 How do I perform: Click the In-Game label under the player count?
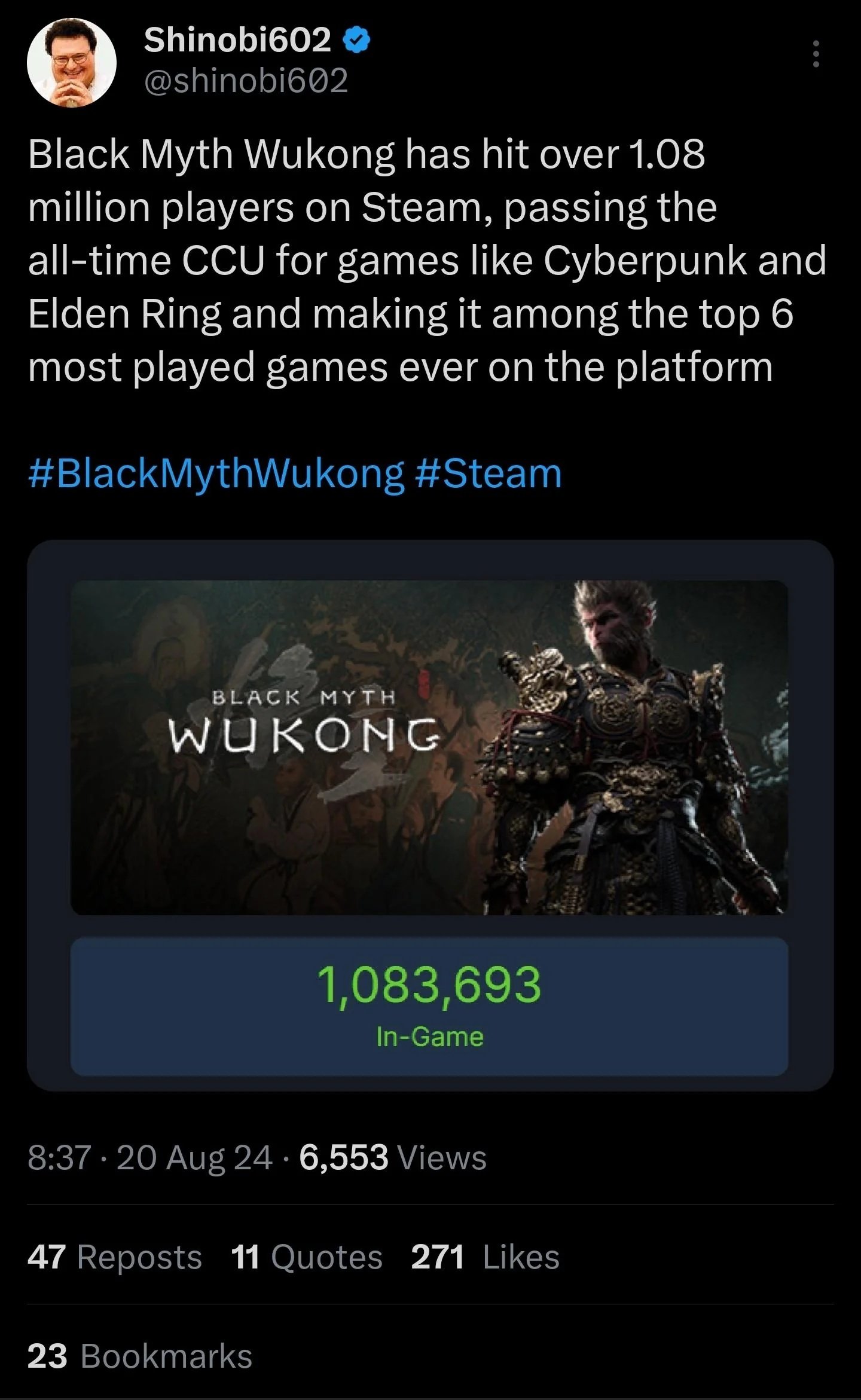pyautogui.click(x=429, y=1037)
